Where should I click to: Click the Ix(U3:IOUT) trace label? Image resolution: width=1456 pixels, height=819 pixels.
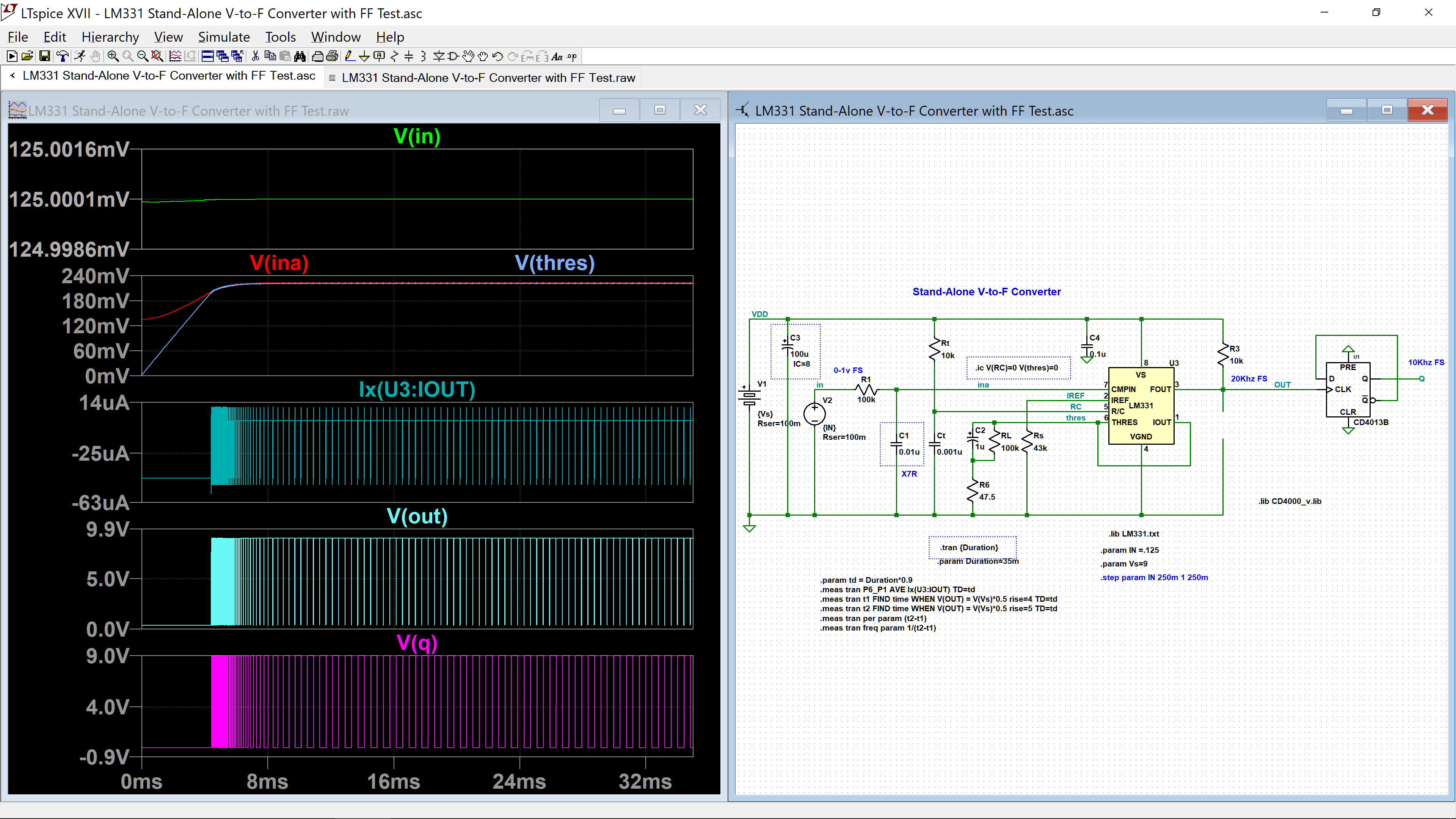point(417,389)
